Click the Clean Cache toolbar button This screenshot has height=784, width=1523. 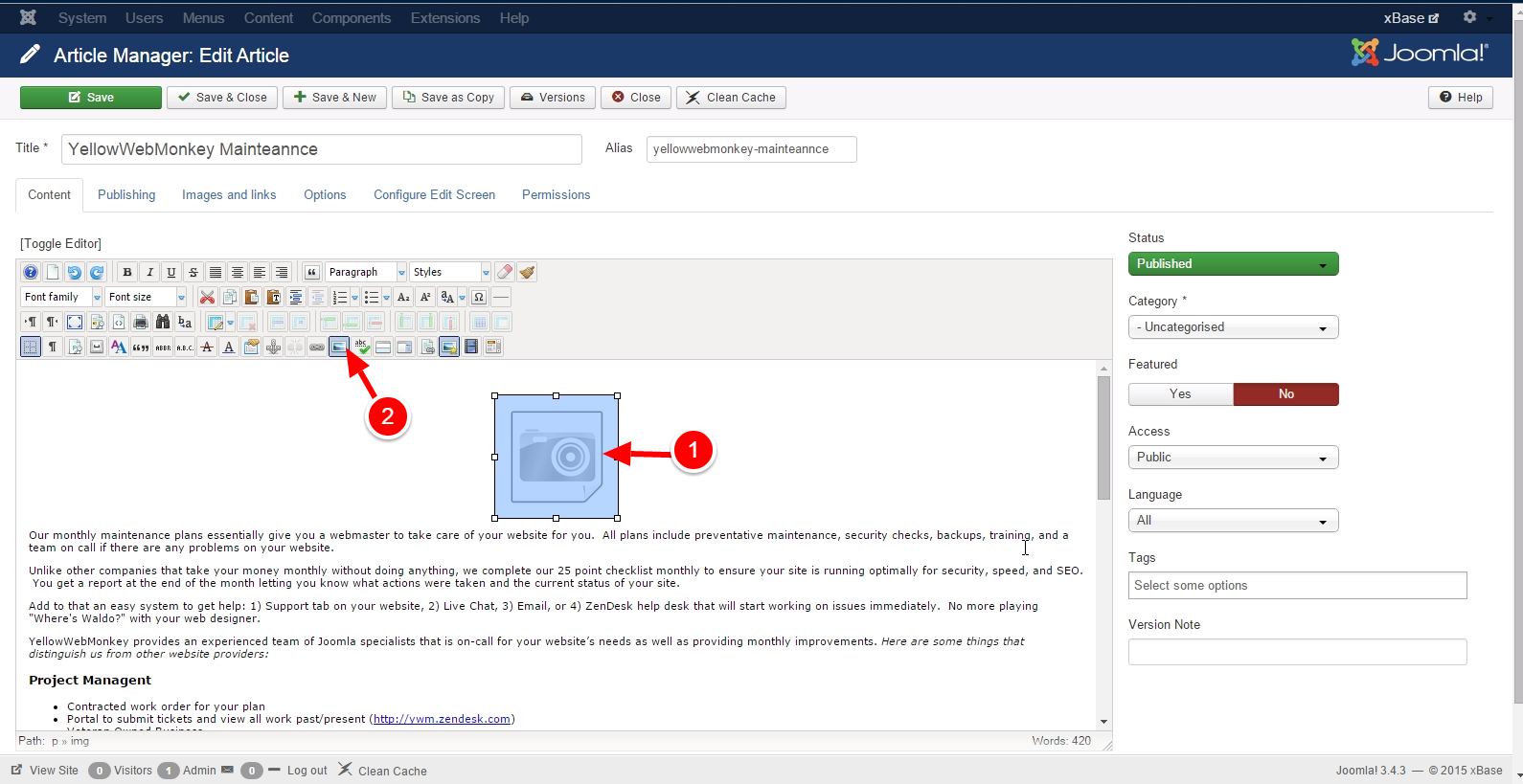[x=732, y=98]
